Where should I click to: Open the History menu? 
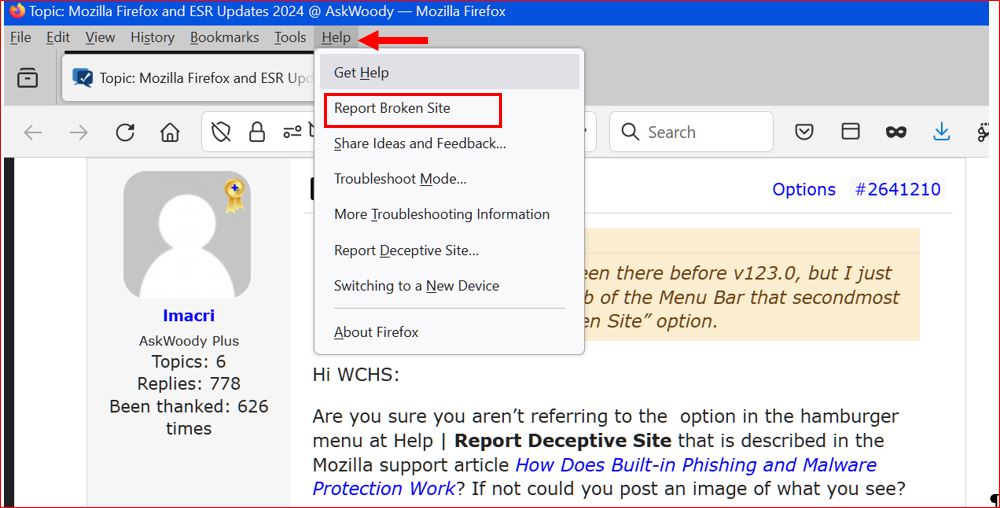pyautogui.click(x=152, y=38)
